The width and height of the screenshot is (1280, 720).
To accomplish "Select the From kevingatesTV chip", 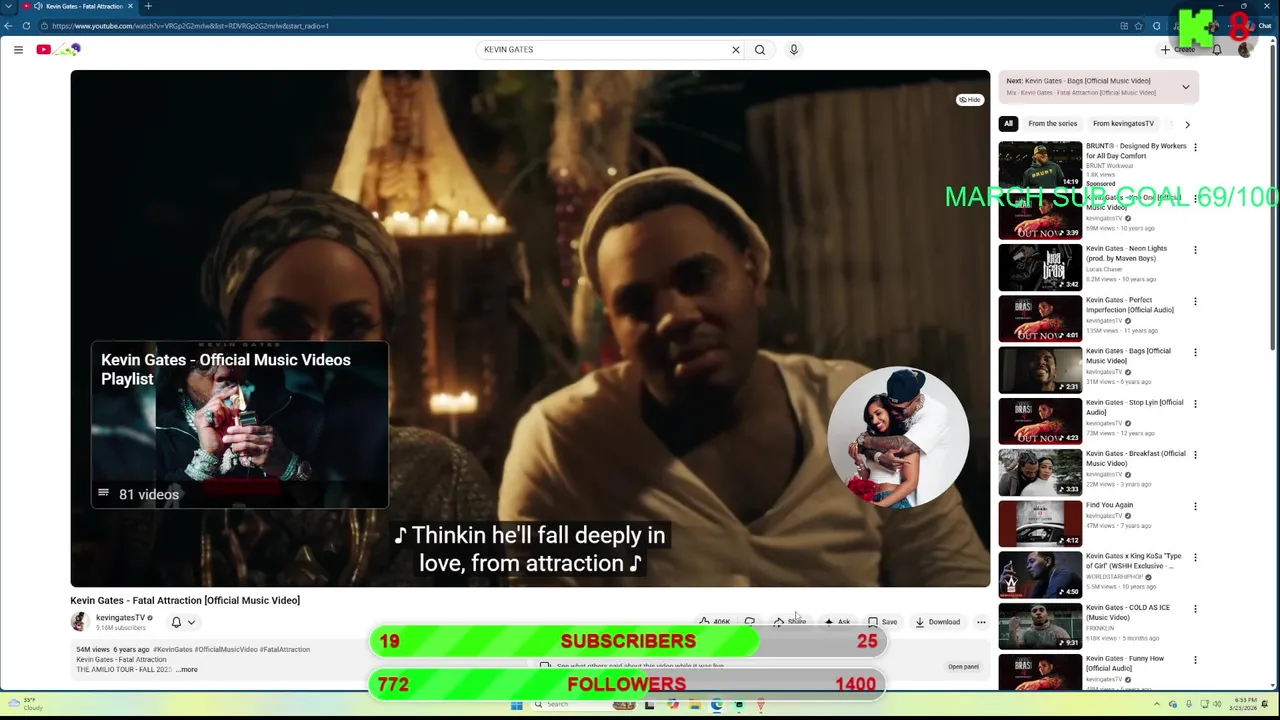I will coord(1123,124).
